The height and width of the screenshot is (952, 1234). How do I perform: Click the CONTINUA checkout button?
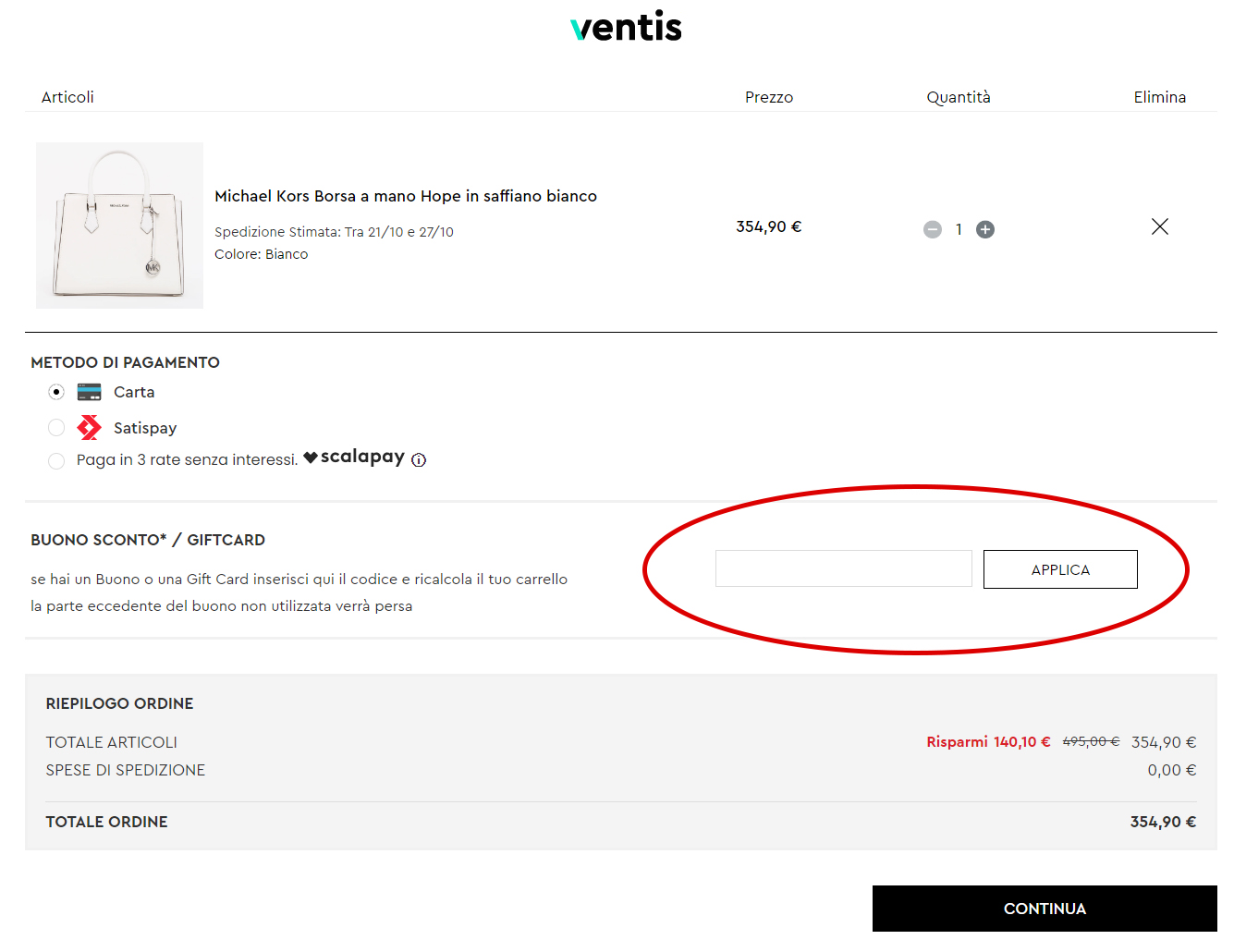(1045, 909)
